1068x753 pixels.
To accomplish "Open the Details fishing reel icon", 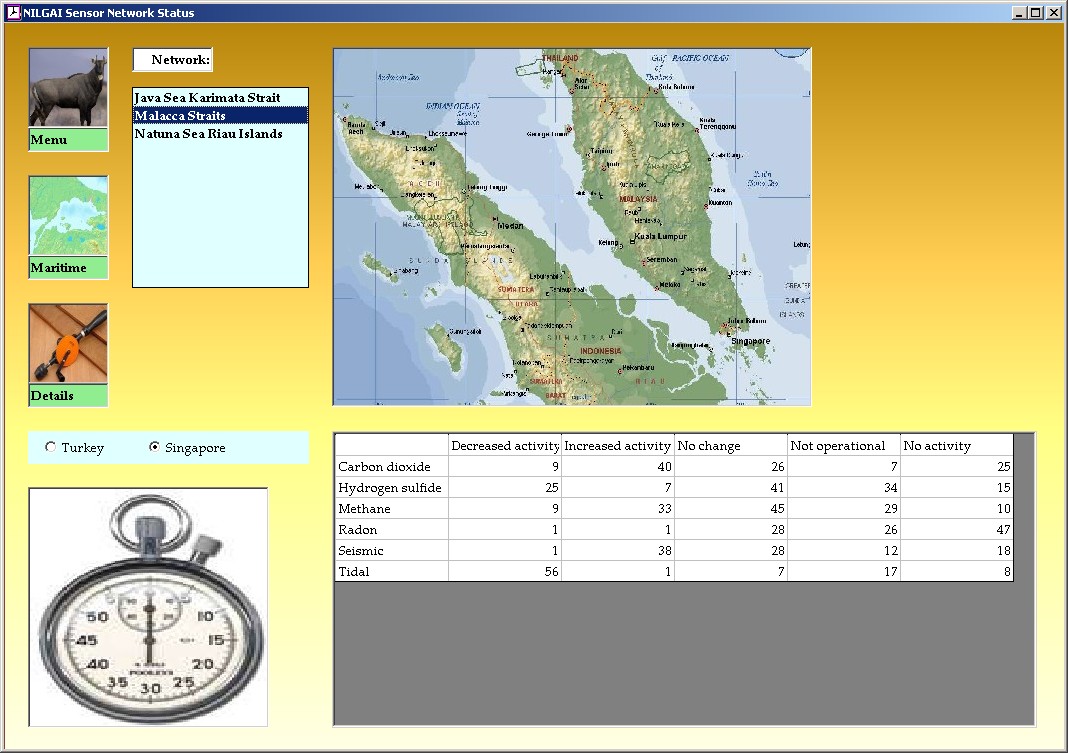I will pos(68,344).
